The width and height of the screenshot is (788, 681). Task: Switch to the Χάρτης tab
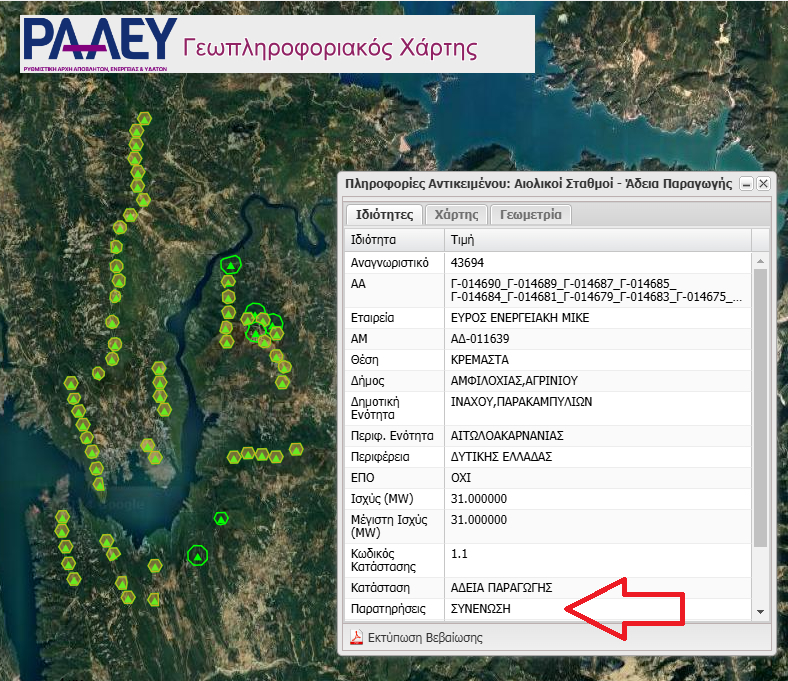click(457, 215)
